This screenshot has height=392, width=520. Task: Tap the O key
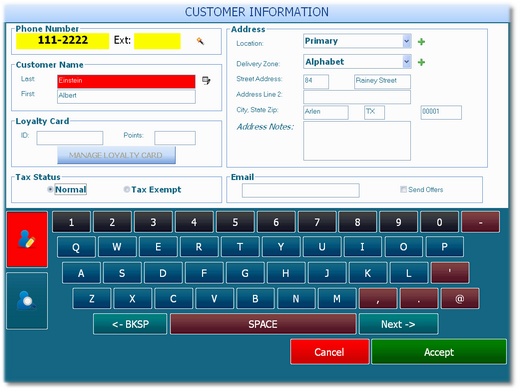click(404, 247)
